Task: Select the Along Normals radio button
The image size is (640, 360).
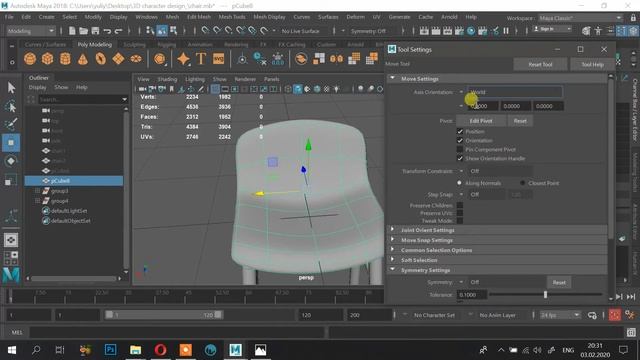Action: pyautogui.click(x=460, y=183)
